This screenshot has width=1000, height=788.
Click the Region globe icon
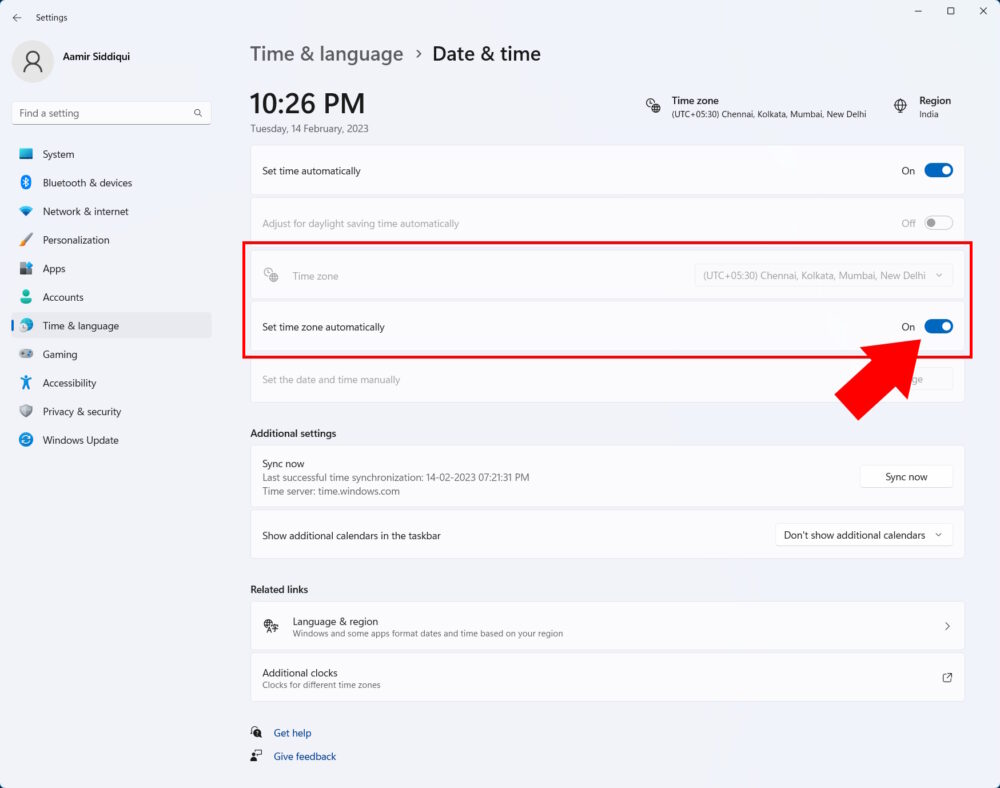[x=900, y=106]
